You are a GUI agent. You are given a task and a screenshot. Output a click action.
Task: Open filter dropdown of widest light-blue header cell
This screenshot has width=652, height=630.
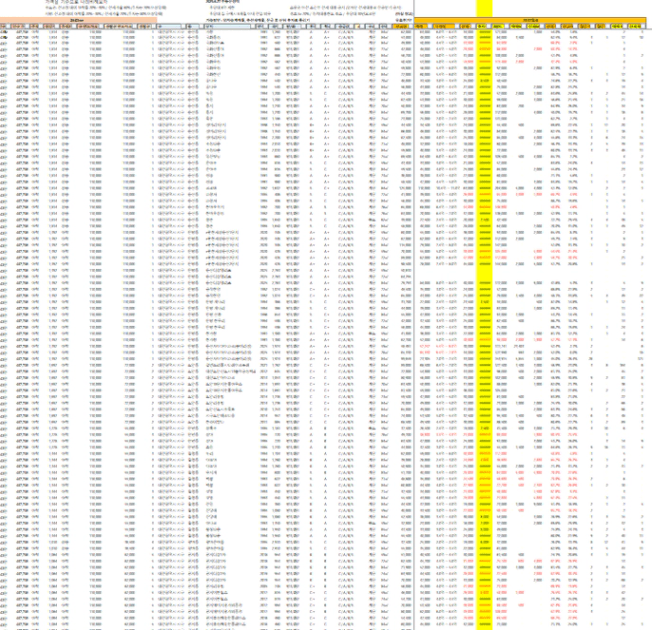tap(252, 26)
